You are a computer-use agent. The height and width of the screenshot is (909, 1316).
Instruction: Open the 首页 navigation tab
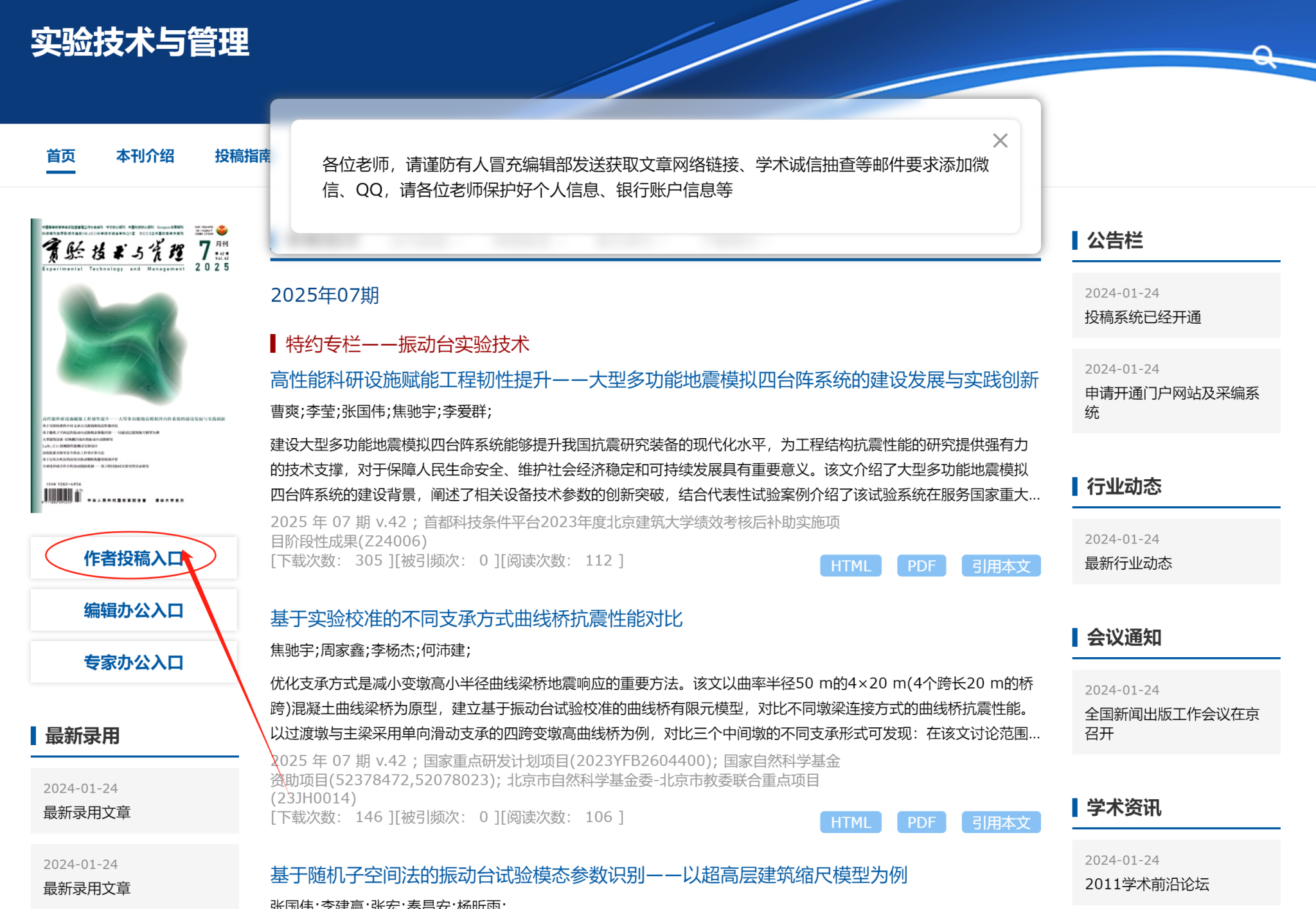61,156
